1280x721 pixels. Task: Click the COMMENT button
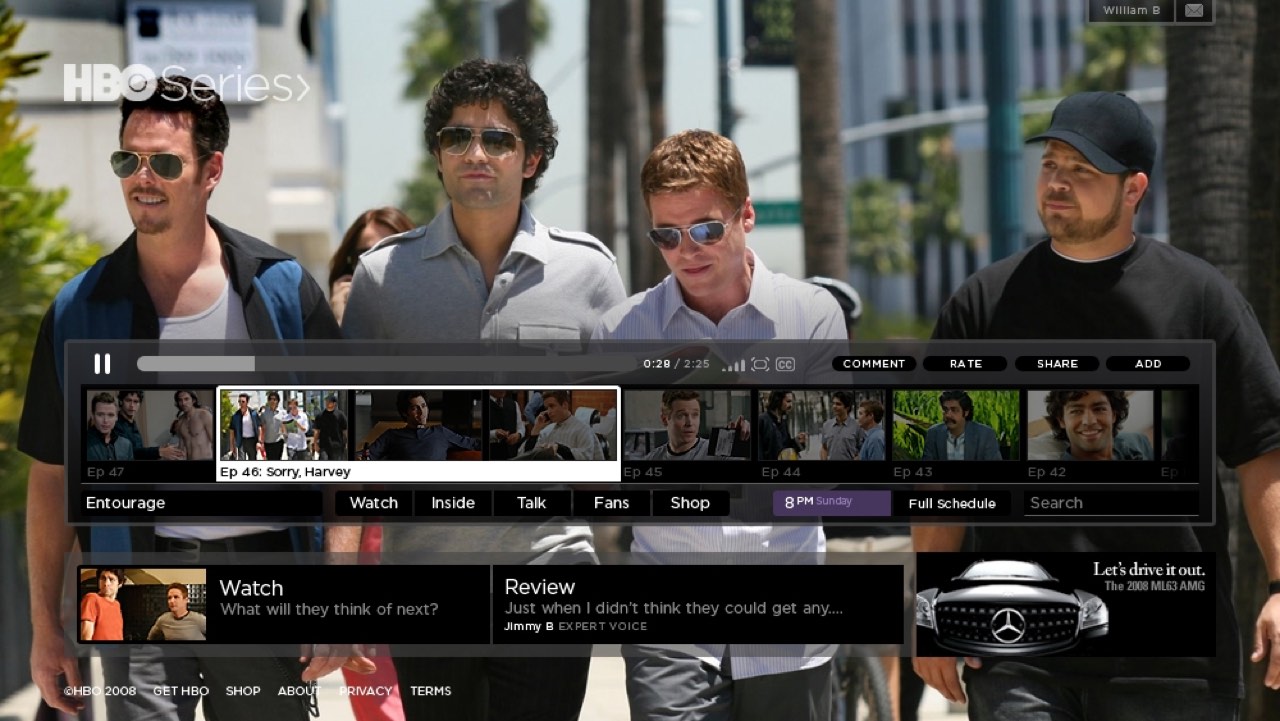pyautogui.click(x=873, y=364)
